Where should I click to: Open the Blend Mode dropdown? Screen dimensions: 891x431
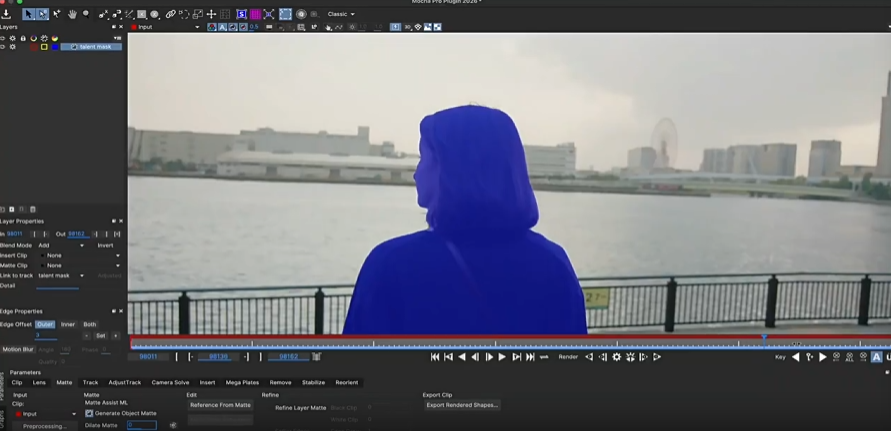pos(61,245)
